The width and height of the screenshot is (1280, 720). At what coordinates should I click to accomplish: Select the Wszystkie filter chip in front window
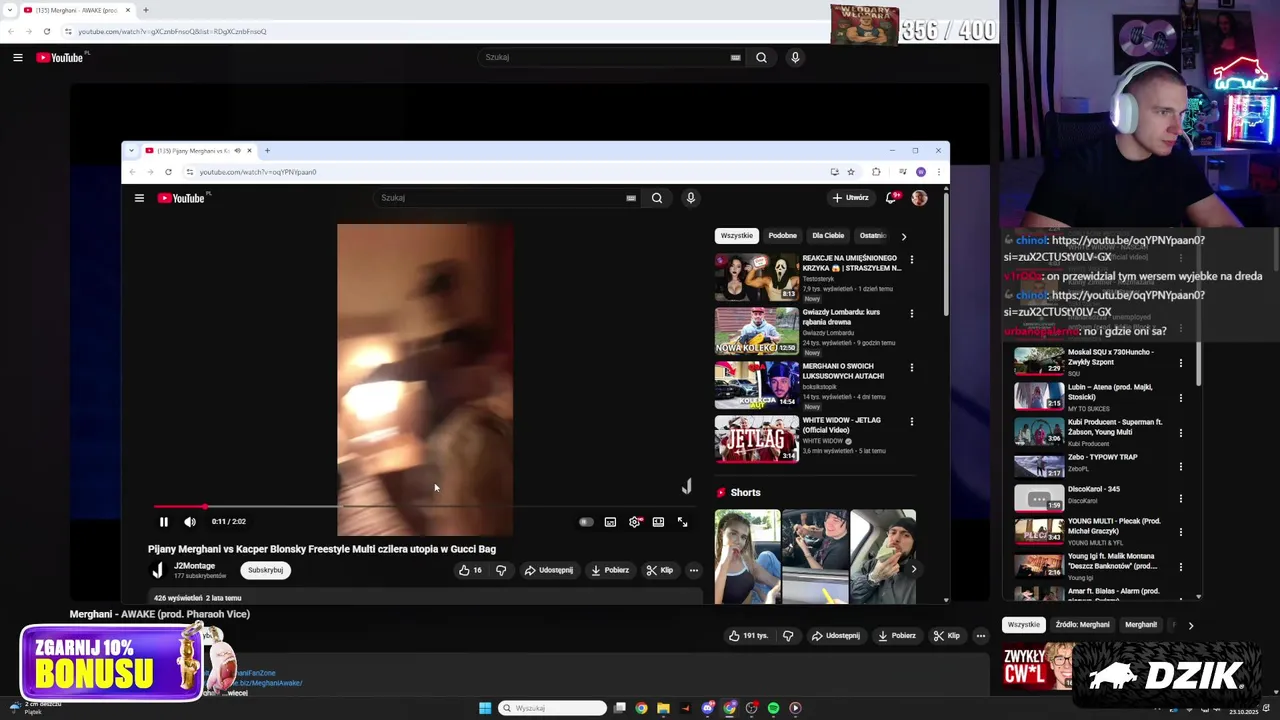(737, 236)
